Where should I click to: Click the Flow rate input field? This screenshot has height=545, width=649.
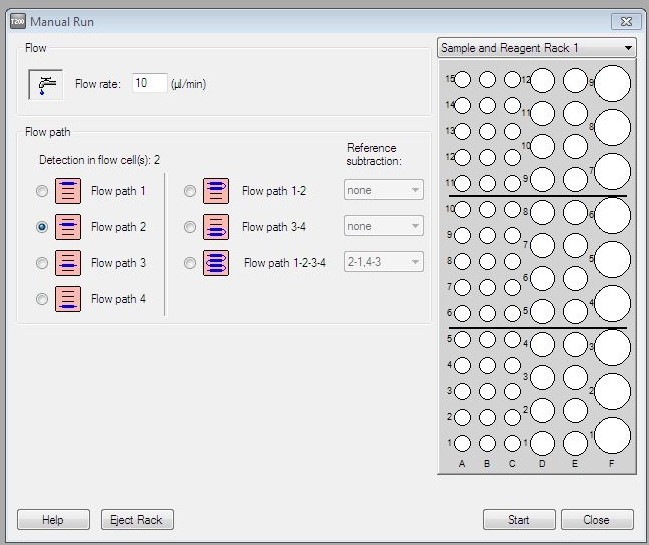pyautogui.click(x=149, y=84)
